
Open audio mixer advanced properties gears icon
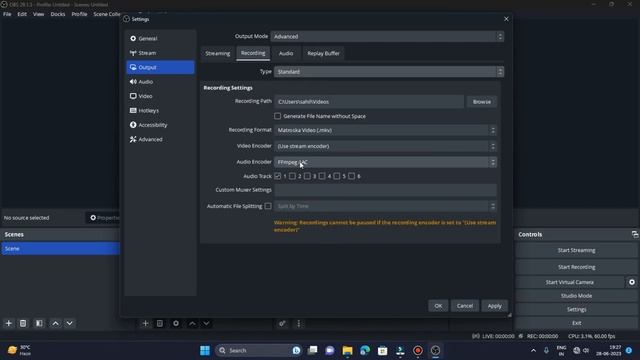click(x=282, y=323)
